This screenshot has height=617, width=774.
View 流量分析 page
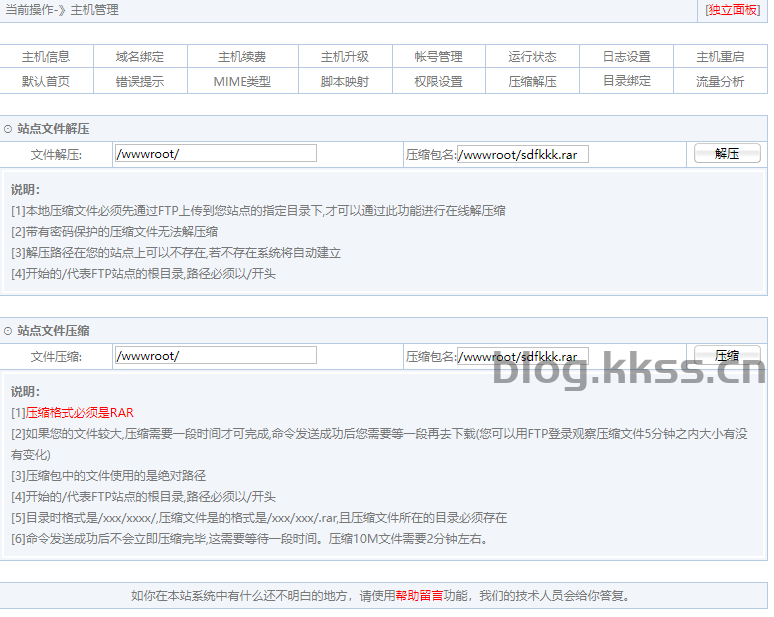tap(720, 82)
